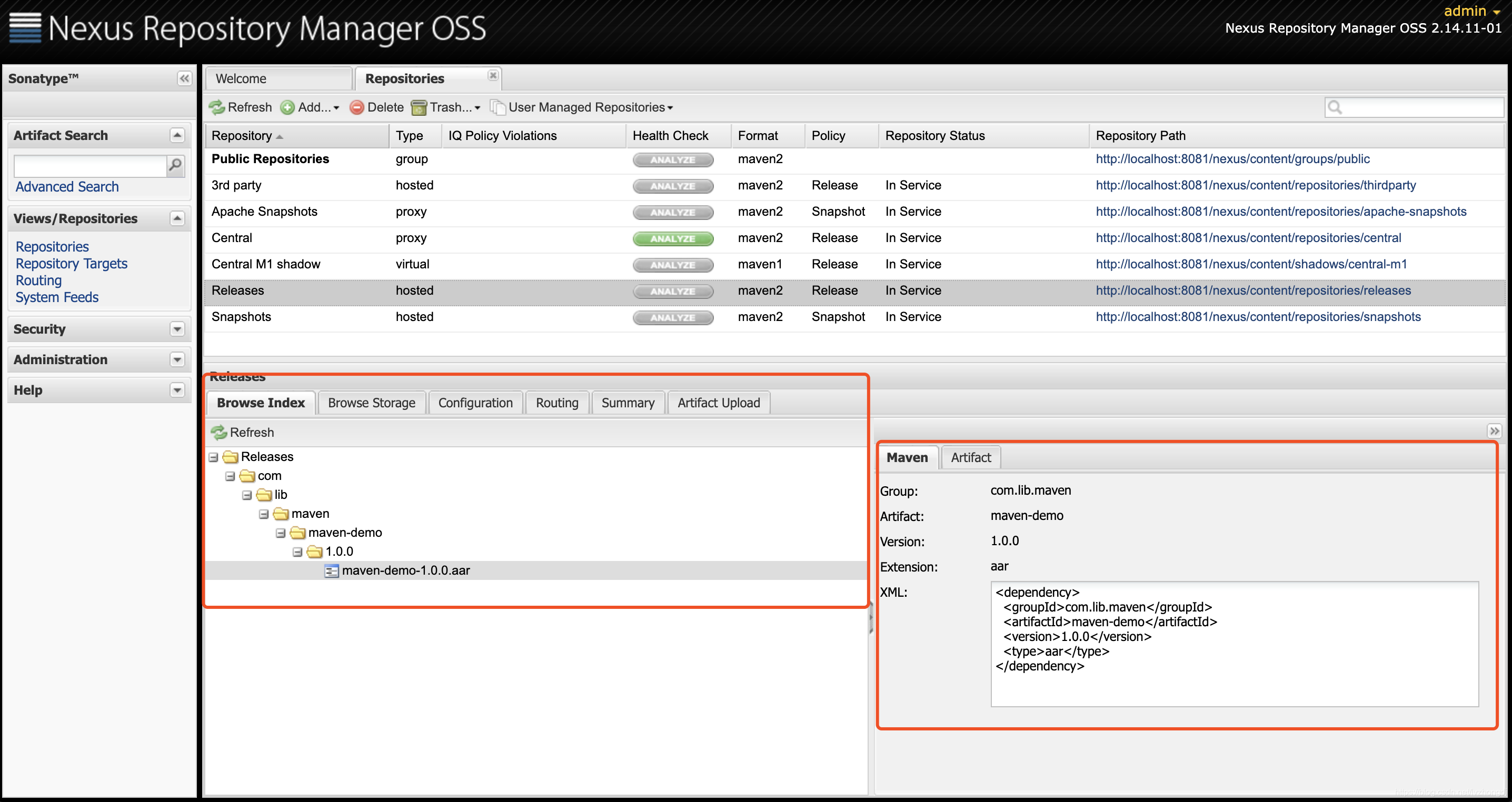Switch to the Artifact tab
The height and width of the screenshot is (802, 1512).
pyautogui.click(x=970, y=458)
